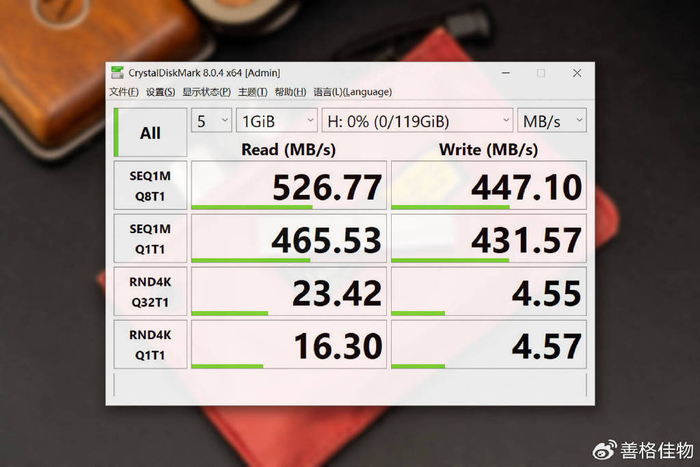Open the 显示状态(P) menu

coord(206,92)
